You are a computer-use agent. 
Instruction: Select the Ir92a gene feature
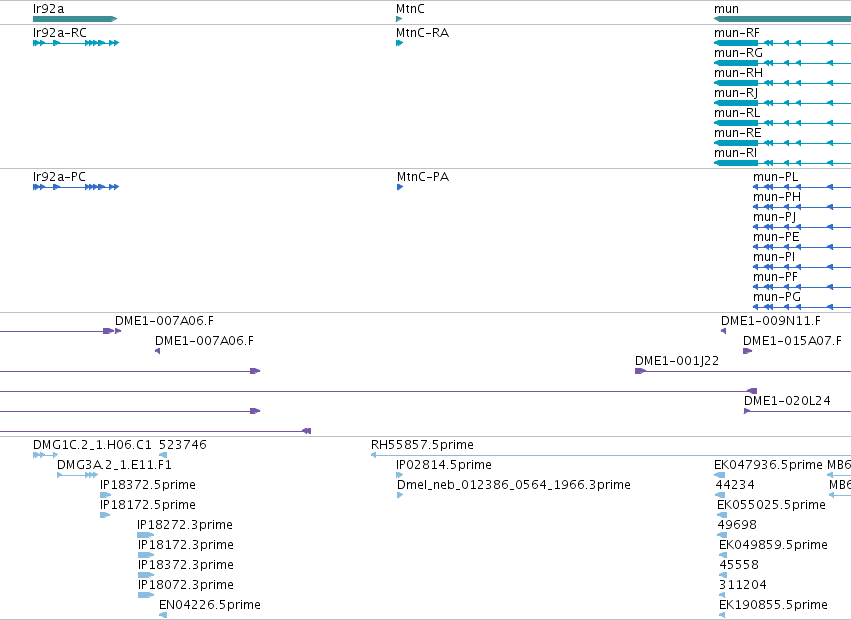75,19
